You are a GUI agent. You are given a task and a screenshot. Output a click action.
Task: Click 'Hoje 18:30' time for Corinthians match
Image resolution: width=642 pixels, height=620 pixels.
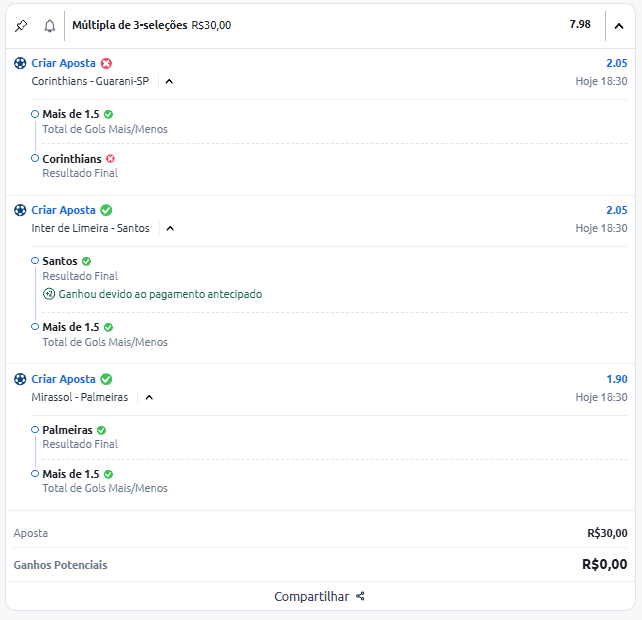[x=601, y=81]
